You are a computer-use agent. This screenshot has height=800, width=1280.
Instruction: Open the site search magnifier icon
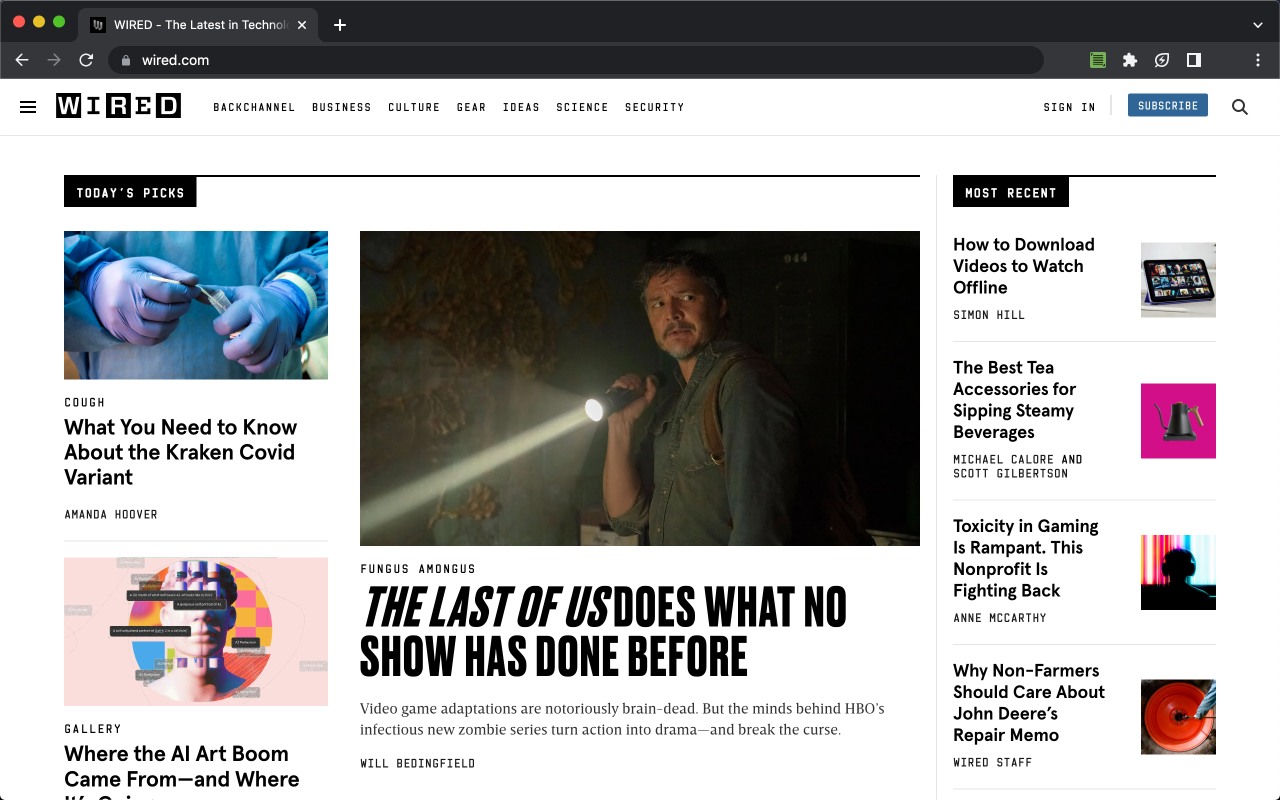(1240, 107)
